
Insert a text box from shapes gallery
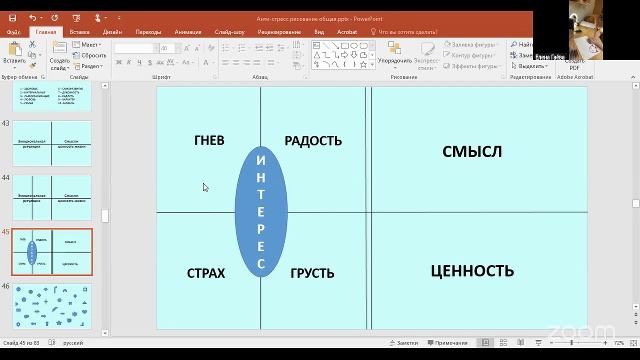317,45
